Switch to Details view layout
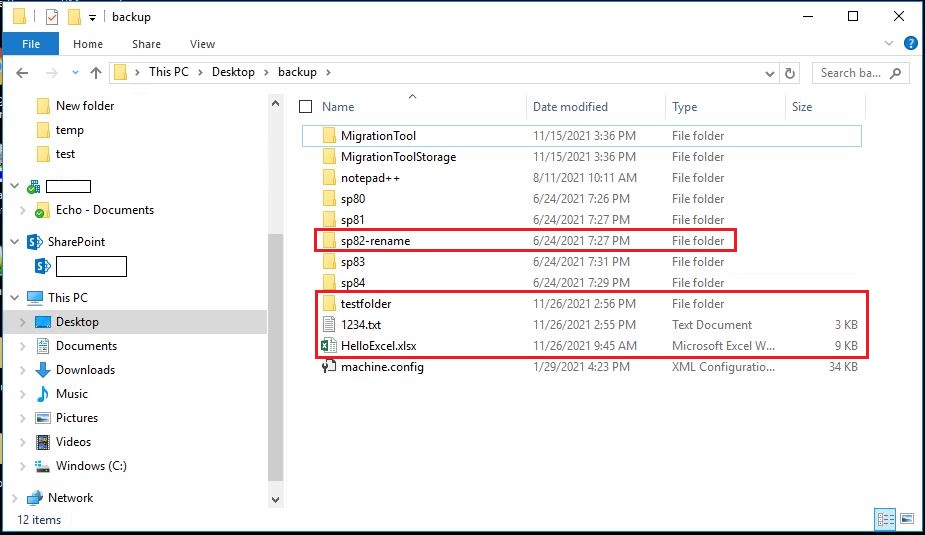Viewport: 925px width, 535px height. click(x=885, y=519)
